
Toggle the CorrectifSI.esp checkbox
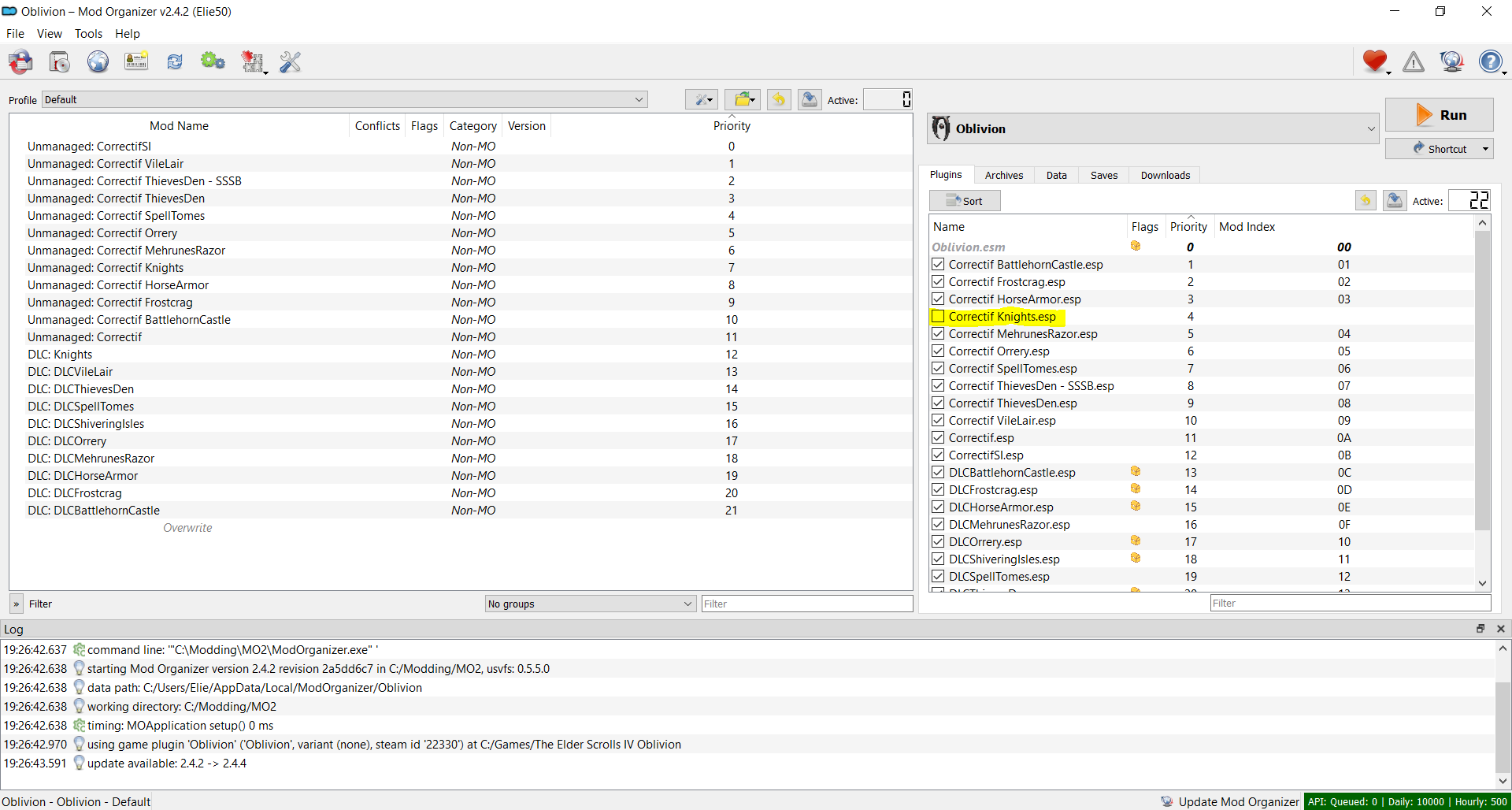(938, 455)
